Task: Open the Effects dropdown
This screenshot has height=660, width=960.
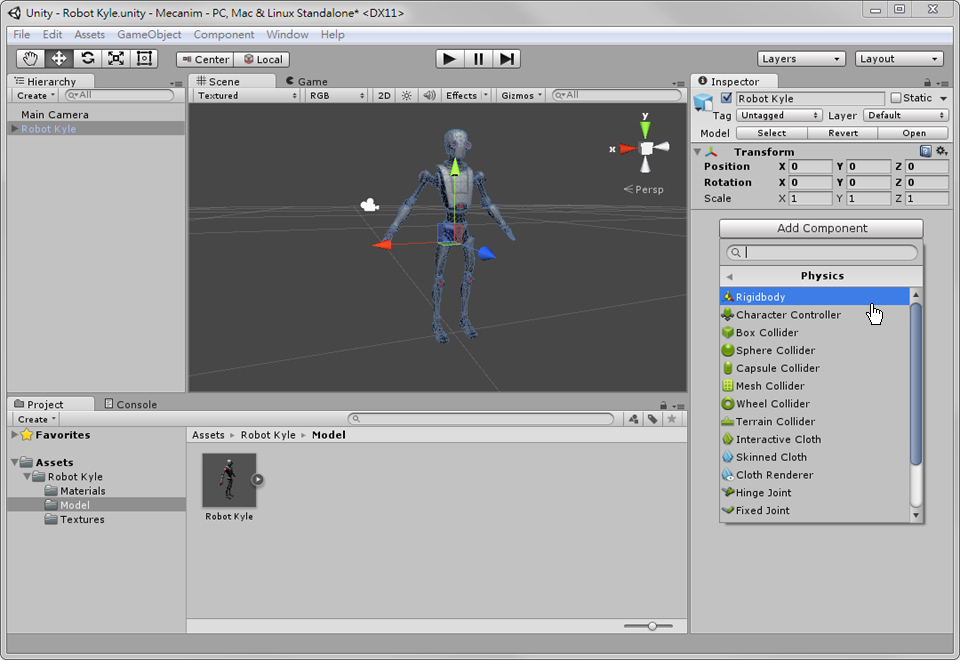Action: tap(467, 96)
